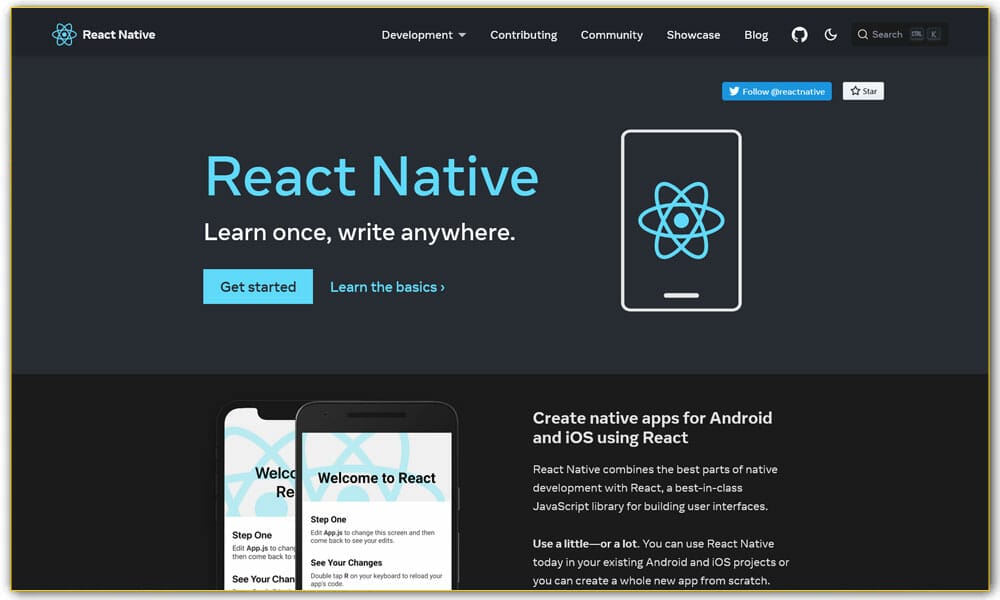Click the Follow @reactnative button
Screen dimensions: 1000x600
(x=776, y=91)
